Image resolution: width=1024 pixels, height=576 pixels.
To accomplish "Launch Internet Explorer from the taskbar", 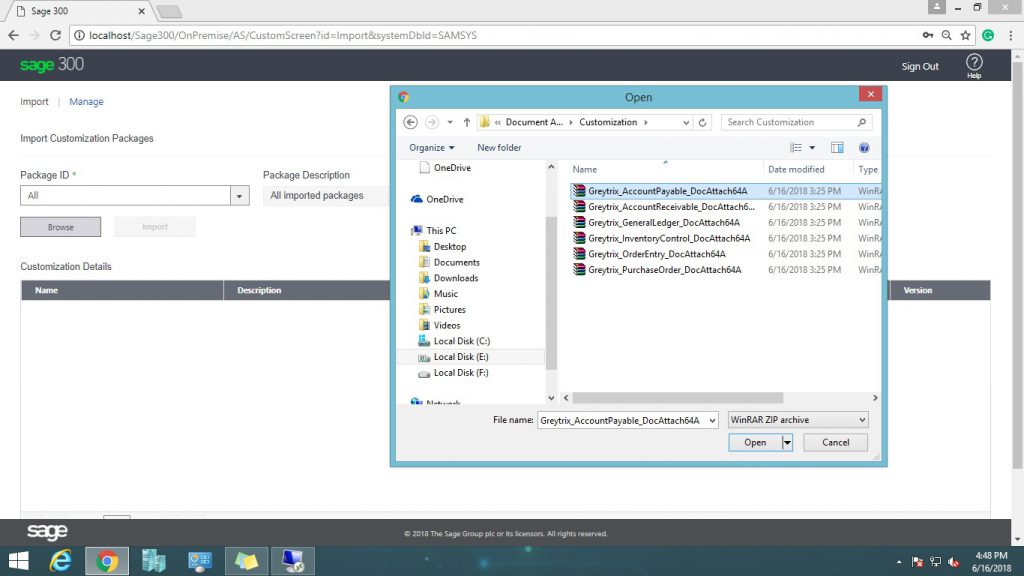I will click(x=61, y=561).
